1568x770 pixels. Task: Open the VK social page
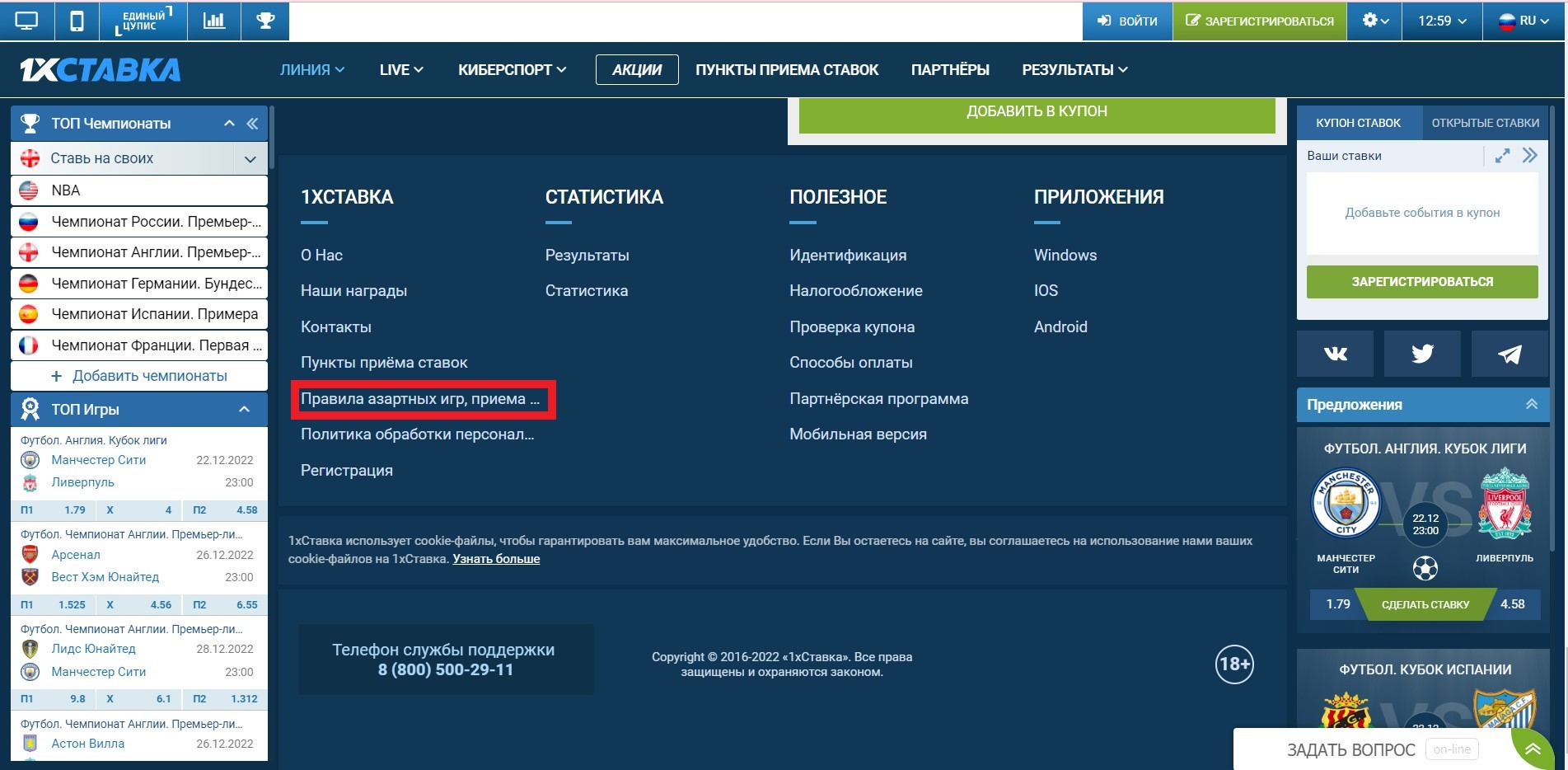[1336, 354]
